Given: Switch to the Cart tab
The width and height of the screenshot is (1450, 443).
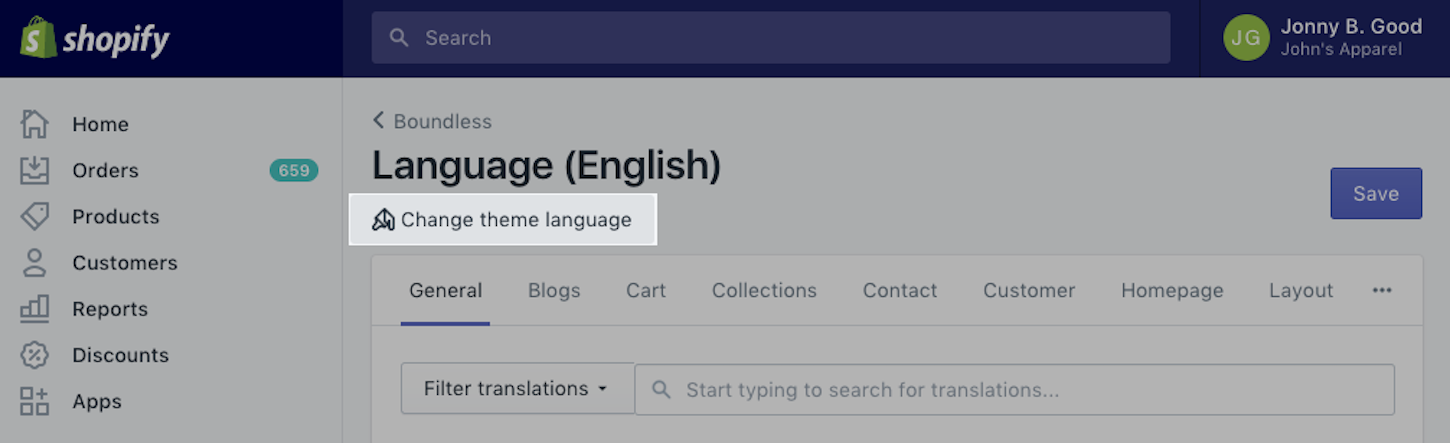Looking at the screenshot, I should point(646,290).
